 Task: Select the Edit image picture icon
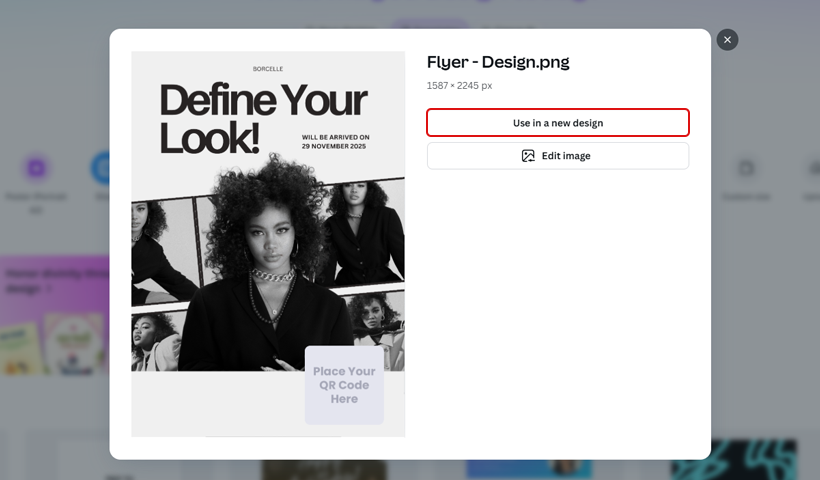[x=528, y=156]
